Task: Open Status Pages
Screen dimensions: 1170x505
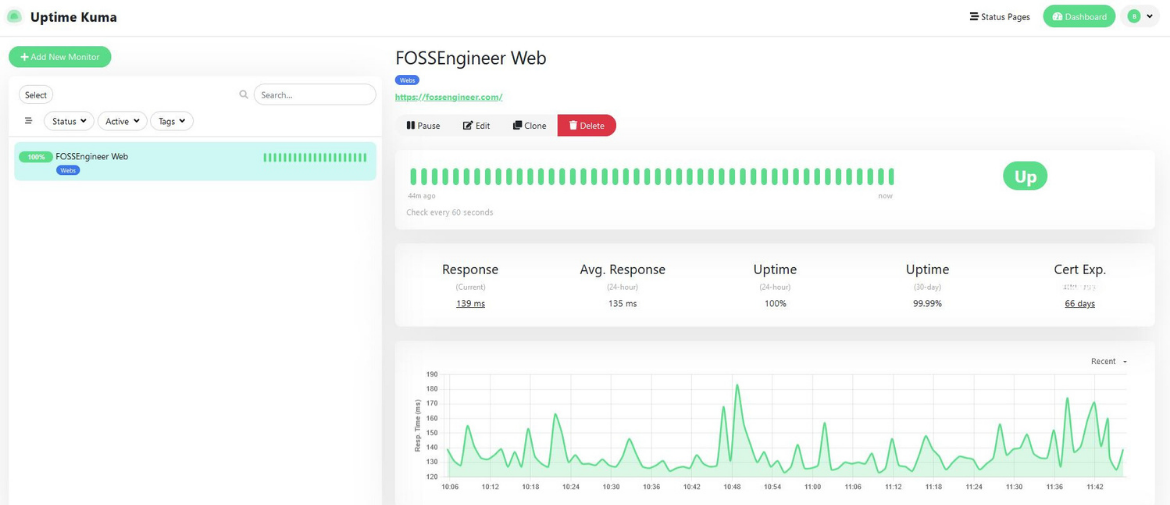Action: click(x=999, y=16)
